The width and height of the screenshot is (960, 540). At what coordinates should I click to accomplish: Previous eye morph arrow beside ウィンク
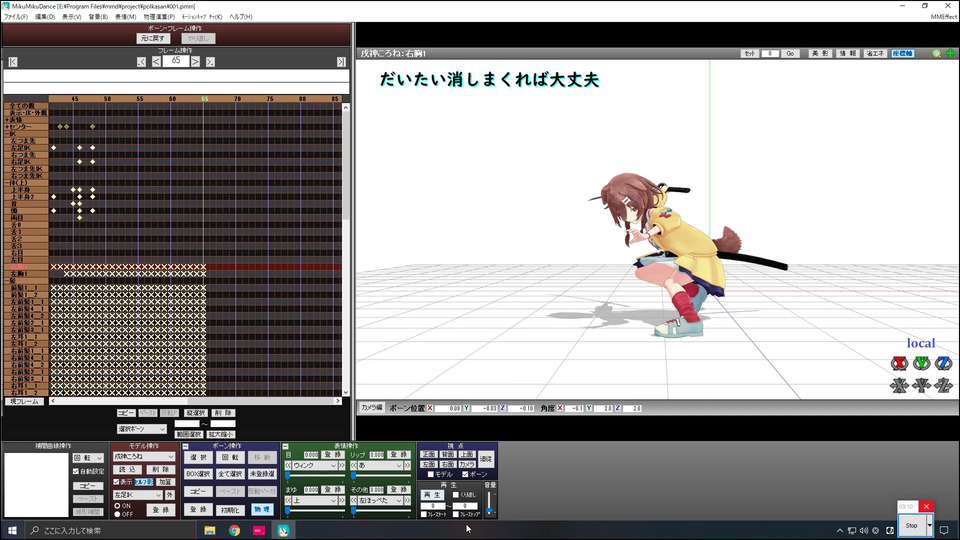(288, 466)
